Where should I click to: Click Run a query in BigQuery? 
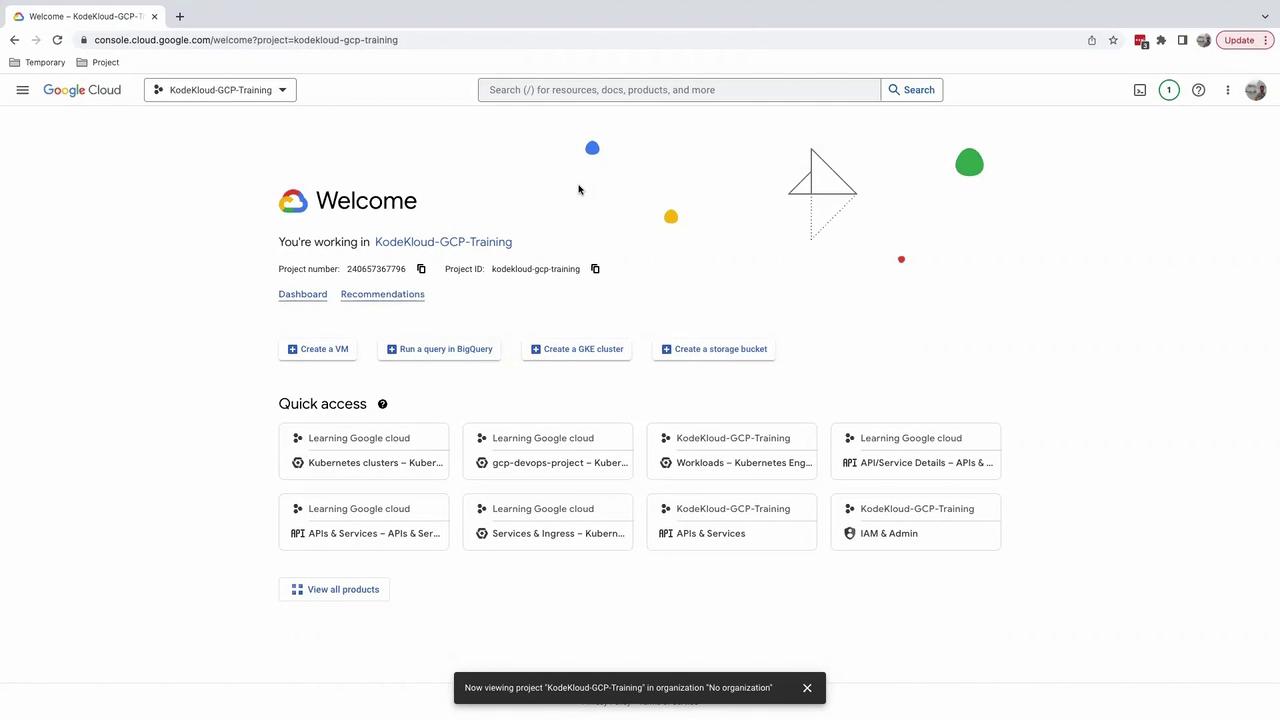(x=440, y=349)
